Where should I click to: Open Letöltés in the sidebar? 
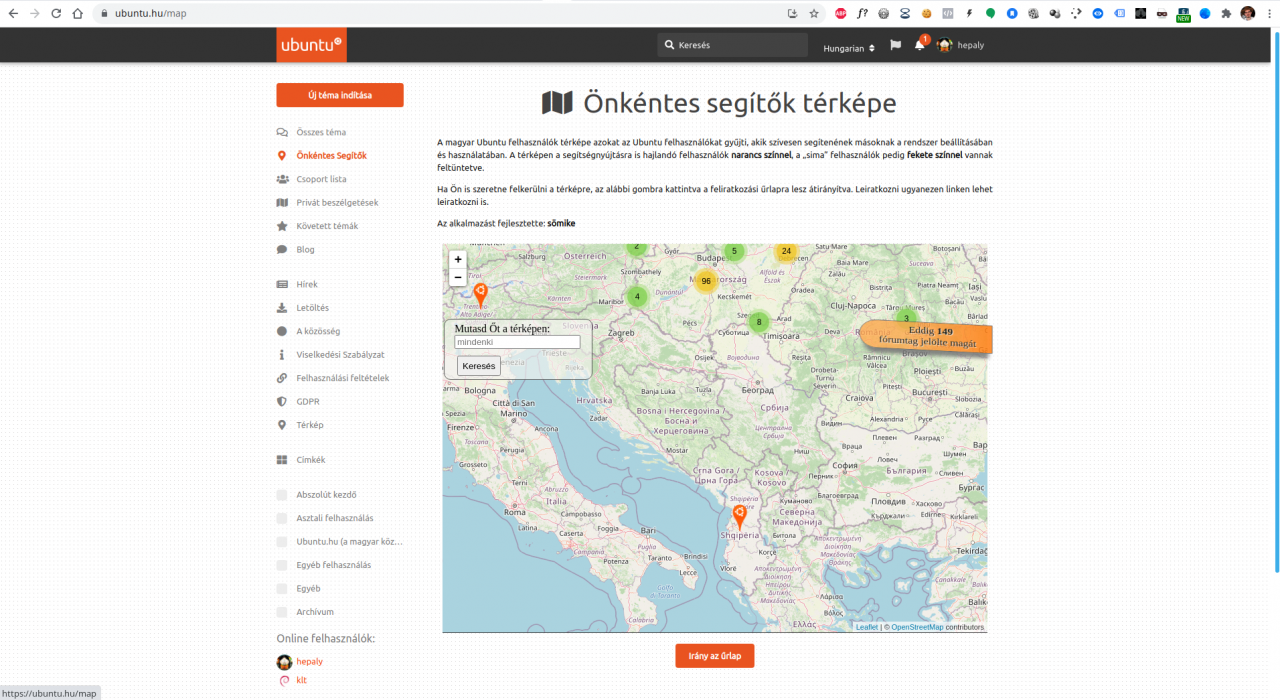click(x=312, y=308)
